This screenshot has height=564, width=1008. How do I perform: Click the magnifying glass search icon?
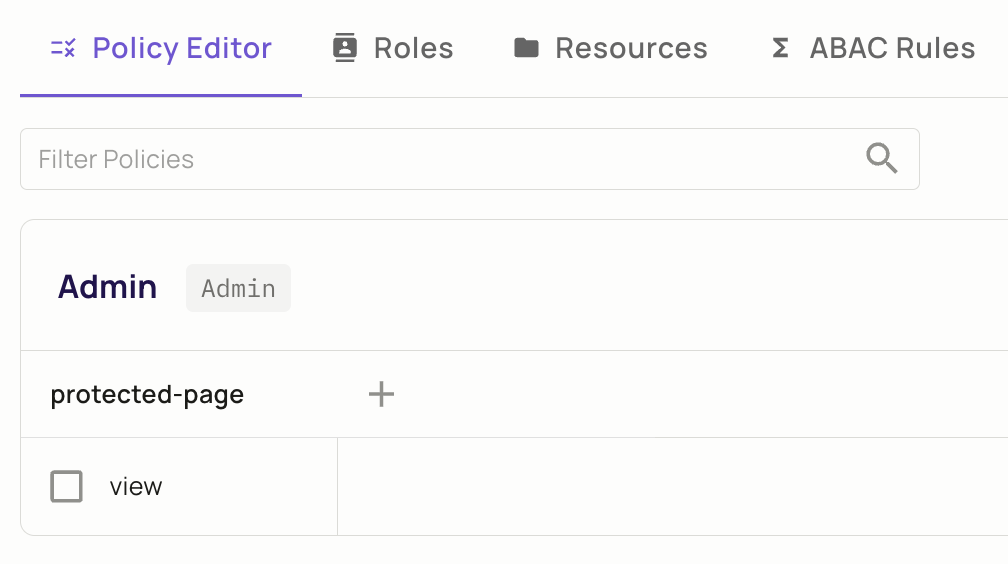click(881, 158)
